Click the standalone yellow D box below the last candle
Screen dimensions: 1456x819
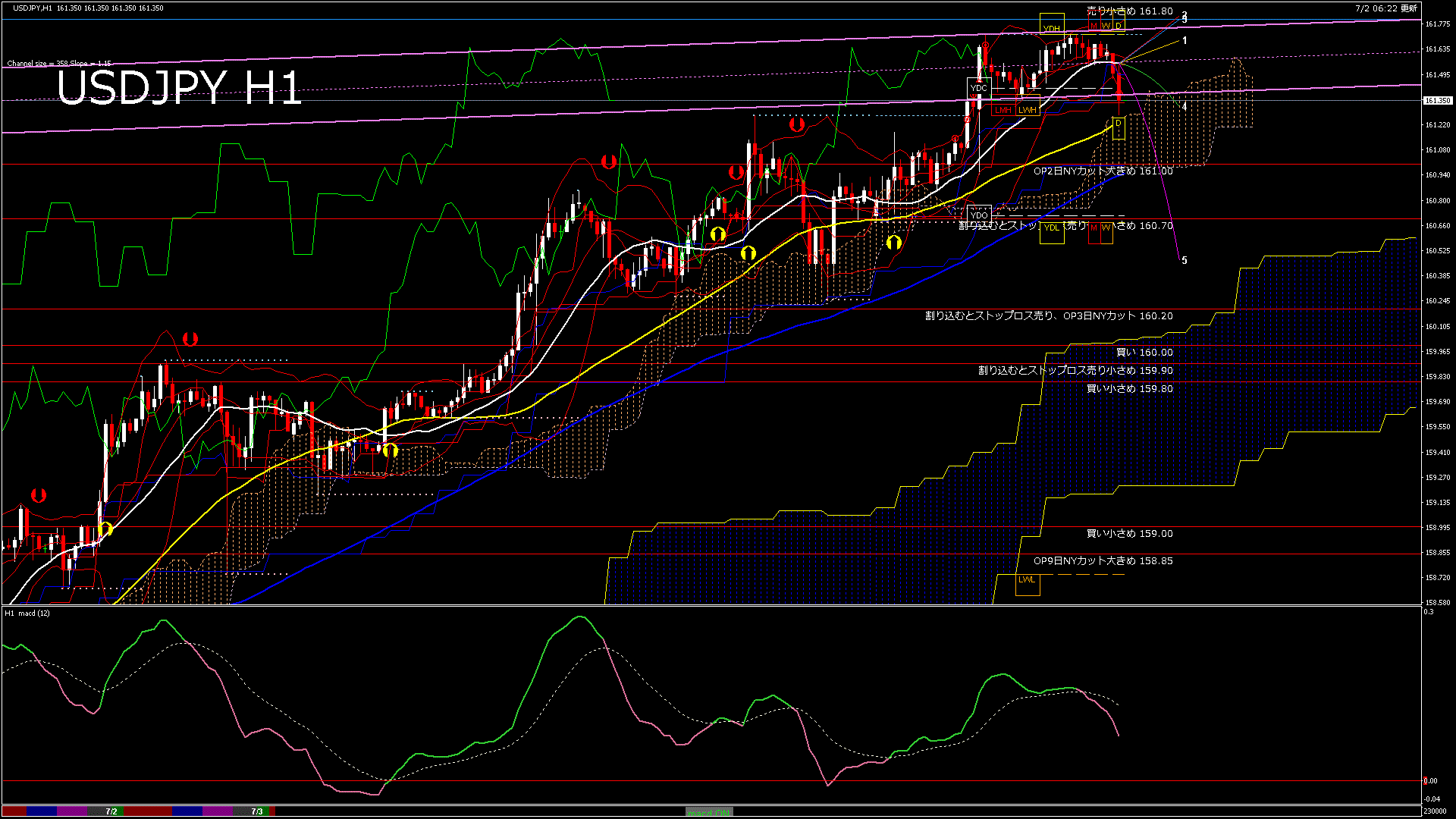tap(1119, 128)
